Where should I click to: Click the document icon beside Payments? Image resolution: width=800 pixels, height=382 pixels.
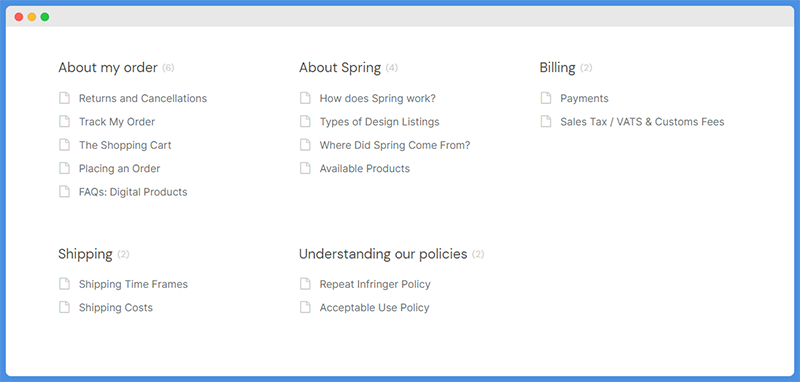click(x=546, y=98)
